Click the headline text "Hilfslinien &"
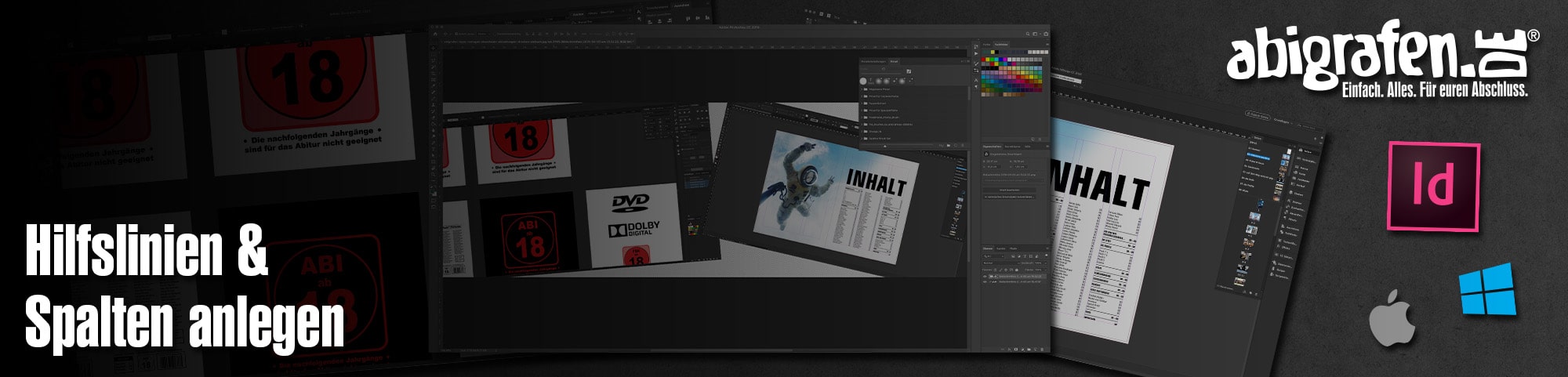The image size is (1568, 377). point(147,250)
